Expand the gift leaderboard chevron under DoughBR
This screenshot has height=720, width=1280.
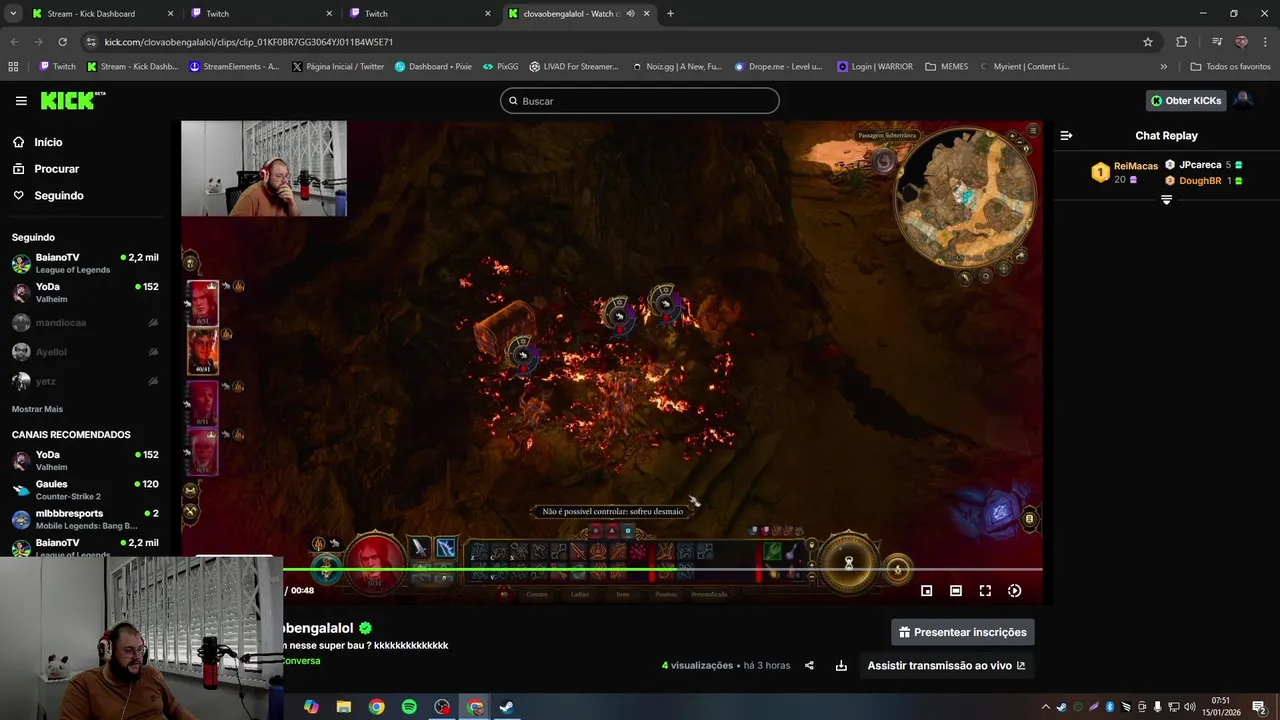1166,200
